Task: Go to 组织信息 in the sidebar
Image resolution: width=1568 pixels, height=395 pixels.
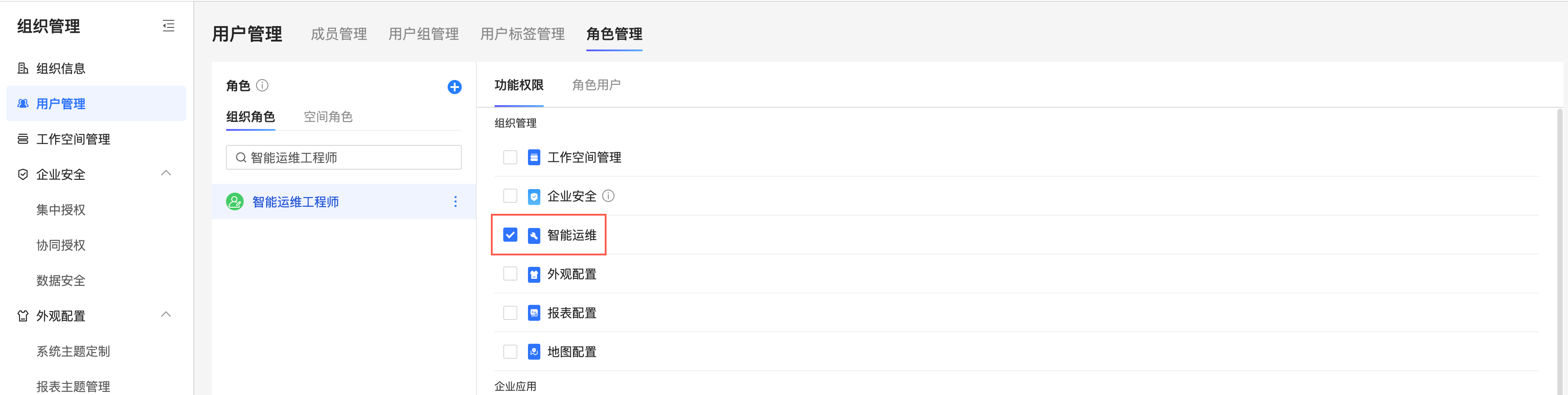Action: point(61,68)
